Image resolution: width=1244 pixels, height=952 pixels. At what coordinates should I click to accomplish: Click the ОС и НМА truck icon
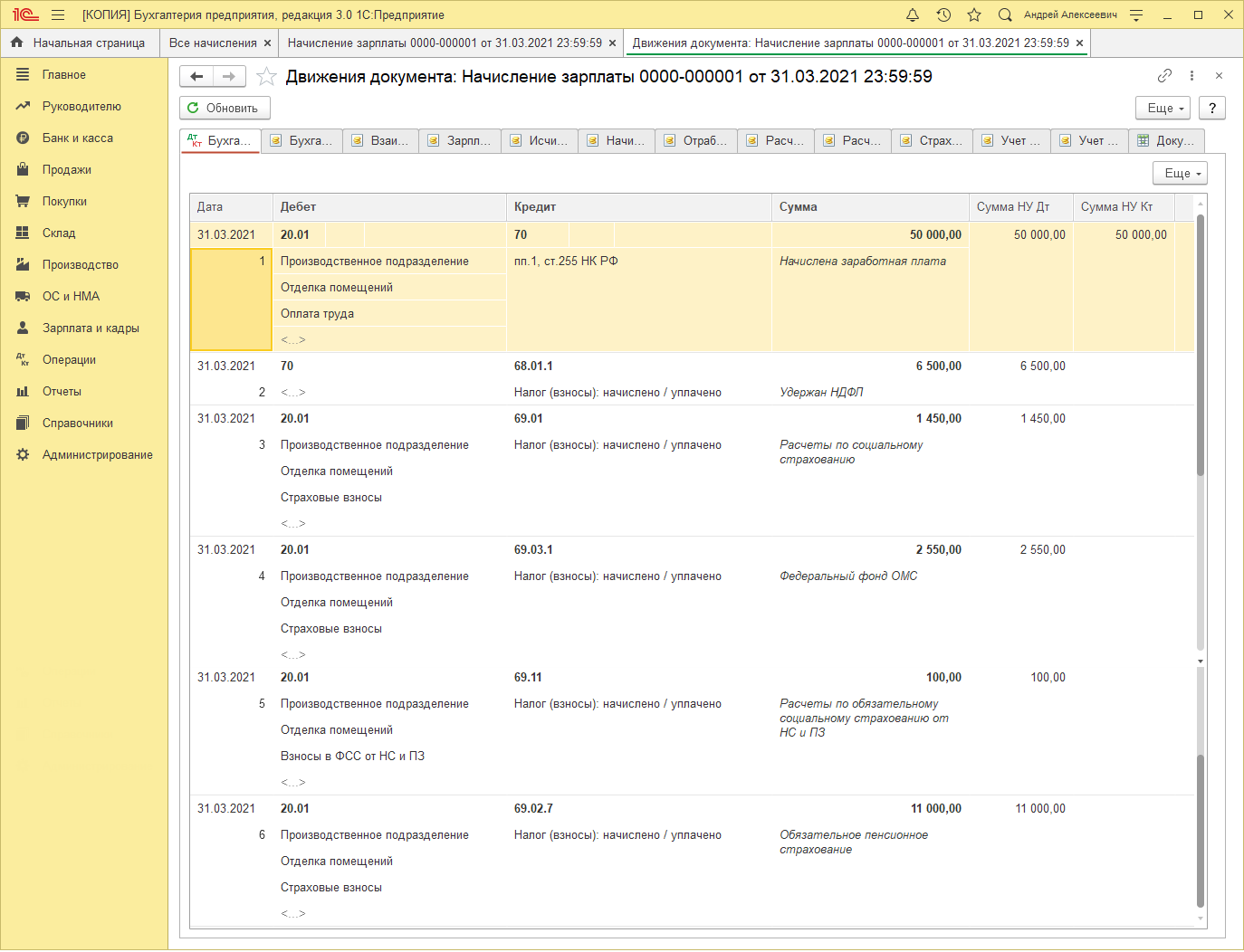(x=23, y=296)
